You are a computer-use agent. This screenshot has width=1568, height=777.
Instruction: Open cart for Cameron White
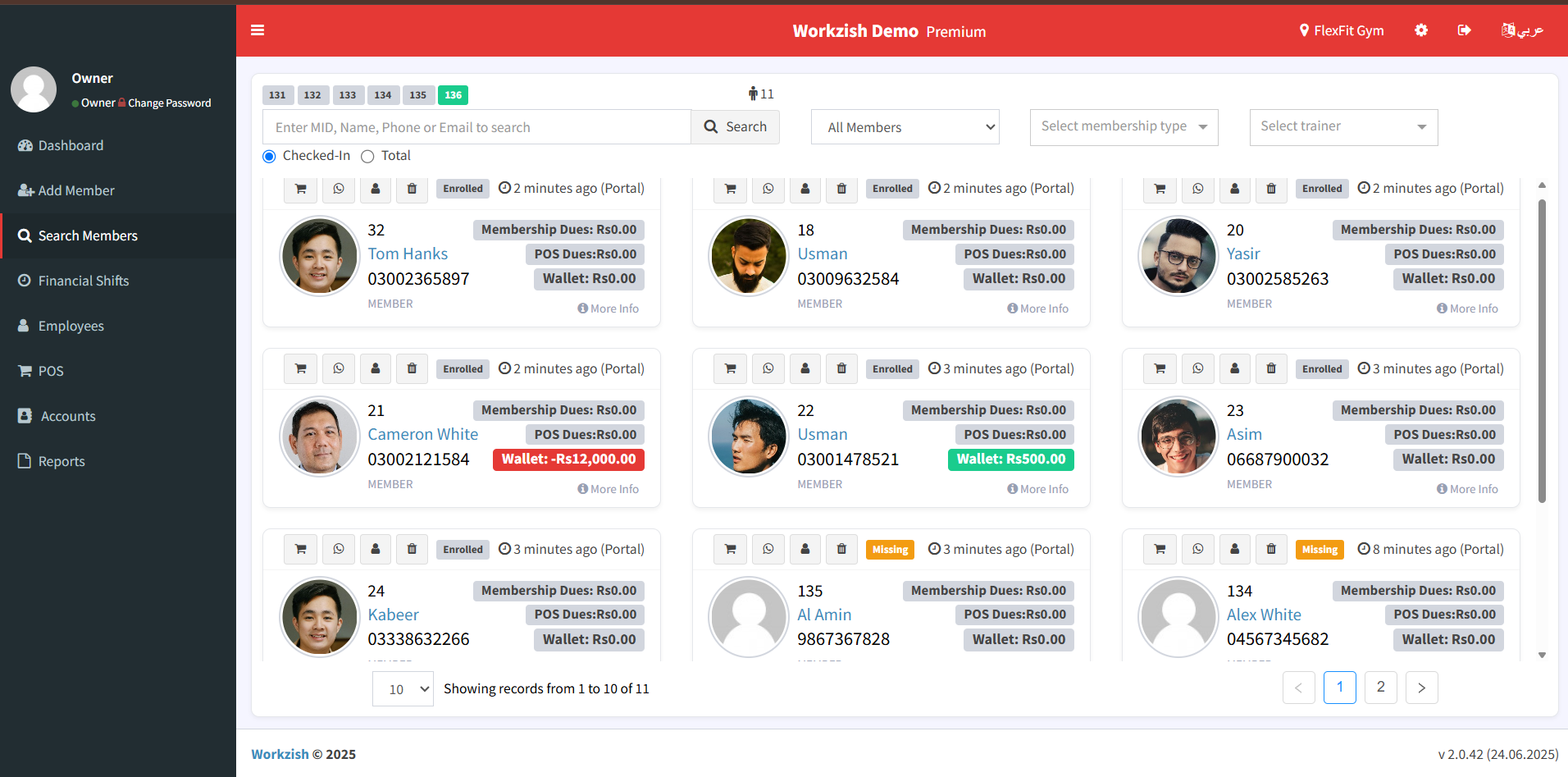click(301, 369)
